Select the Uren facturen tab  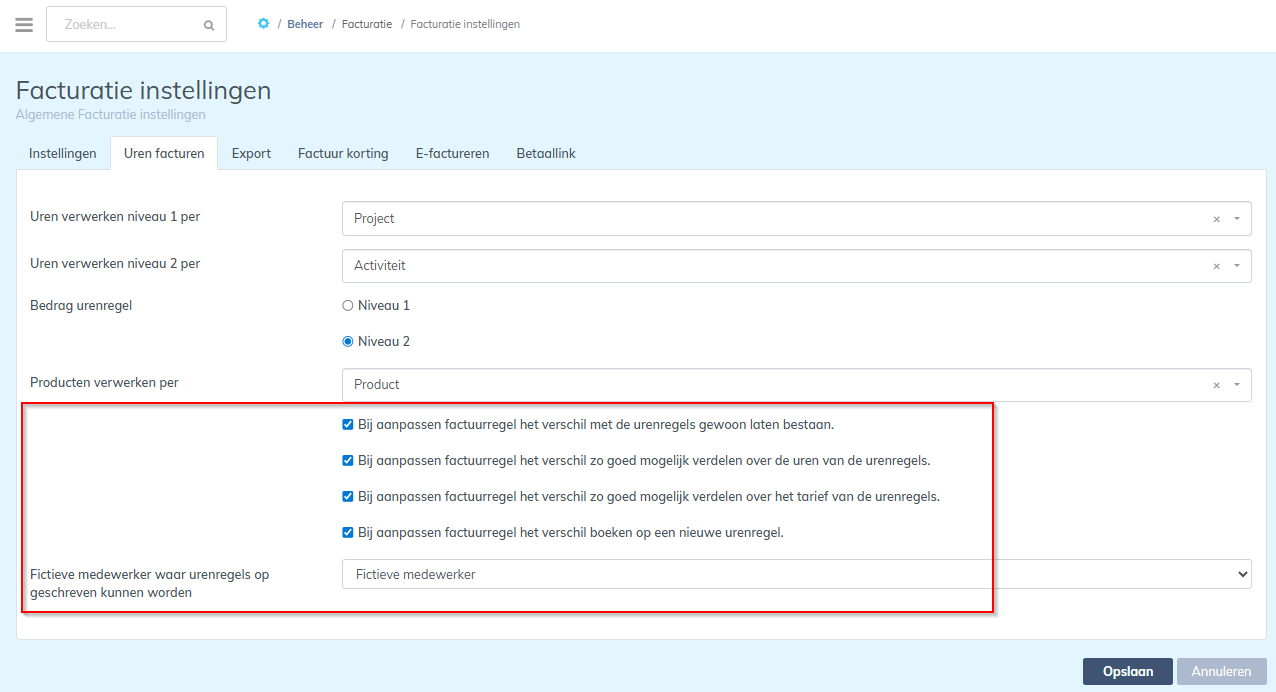pos(164,153)
